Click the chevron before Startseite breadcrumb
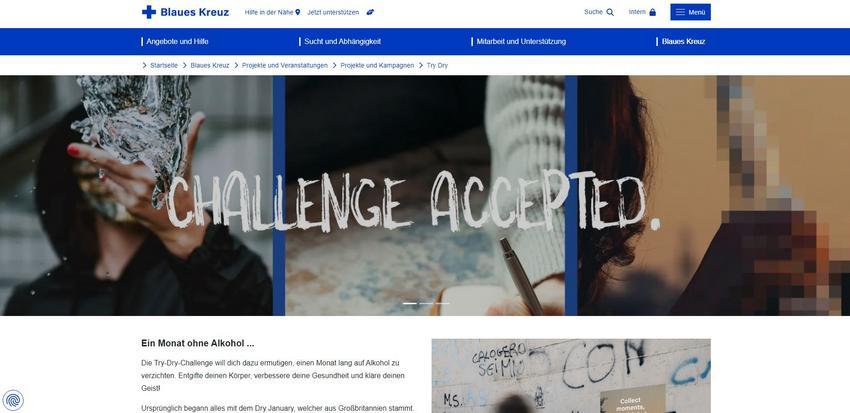Screen dimensions: 850x413 pyautogui.click(x=144, y=65)
